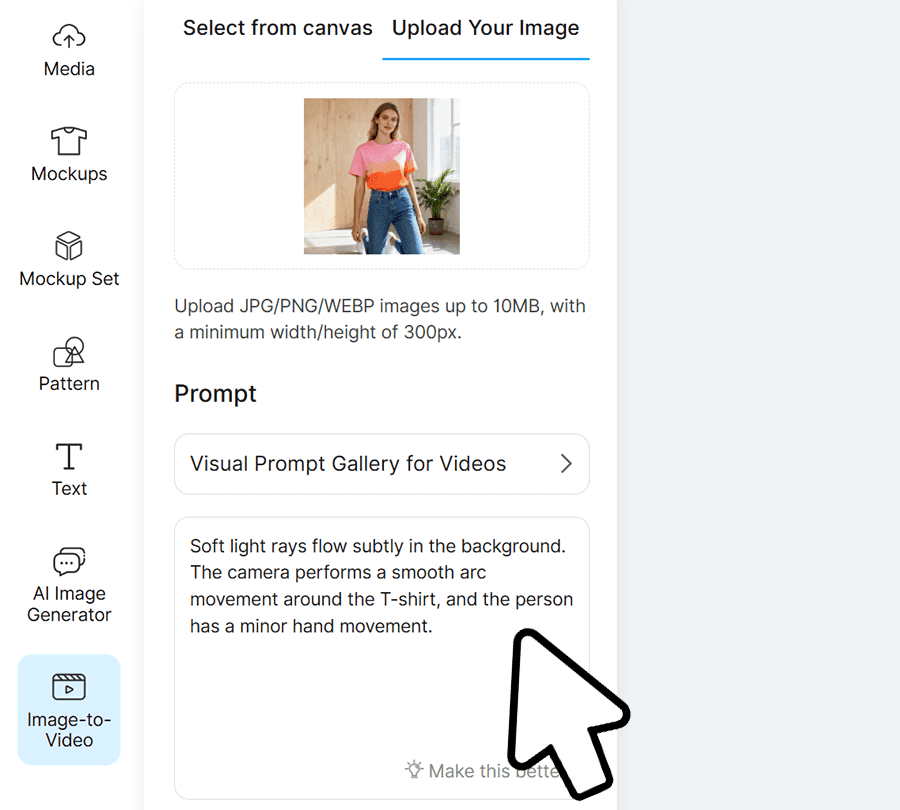This screenshot has height=810, width=900.
Task: Open Visual Prompt Gallery for Videos
Action: [348, 464]
